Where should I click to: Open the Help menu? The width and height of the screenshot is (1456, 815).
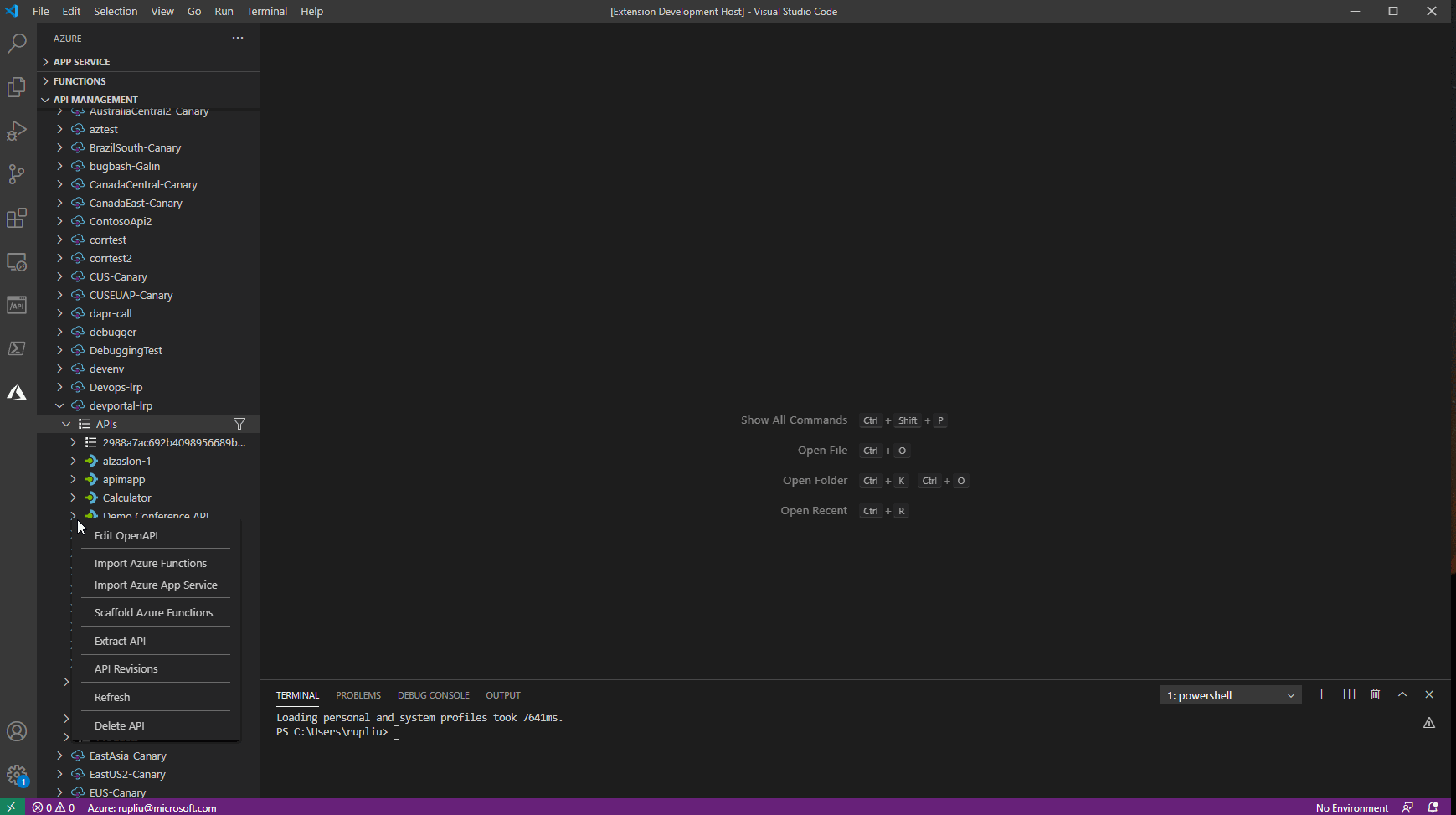tap(311, 11)
